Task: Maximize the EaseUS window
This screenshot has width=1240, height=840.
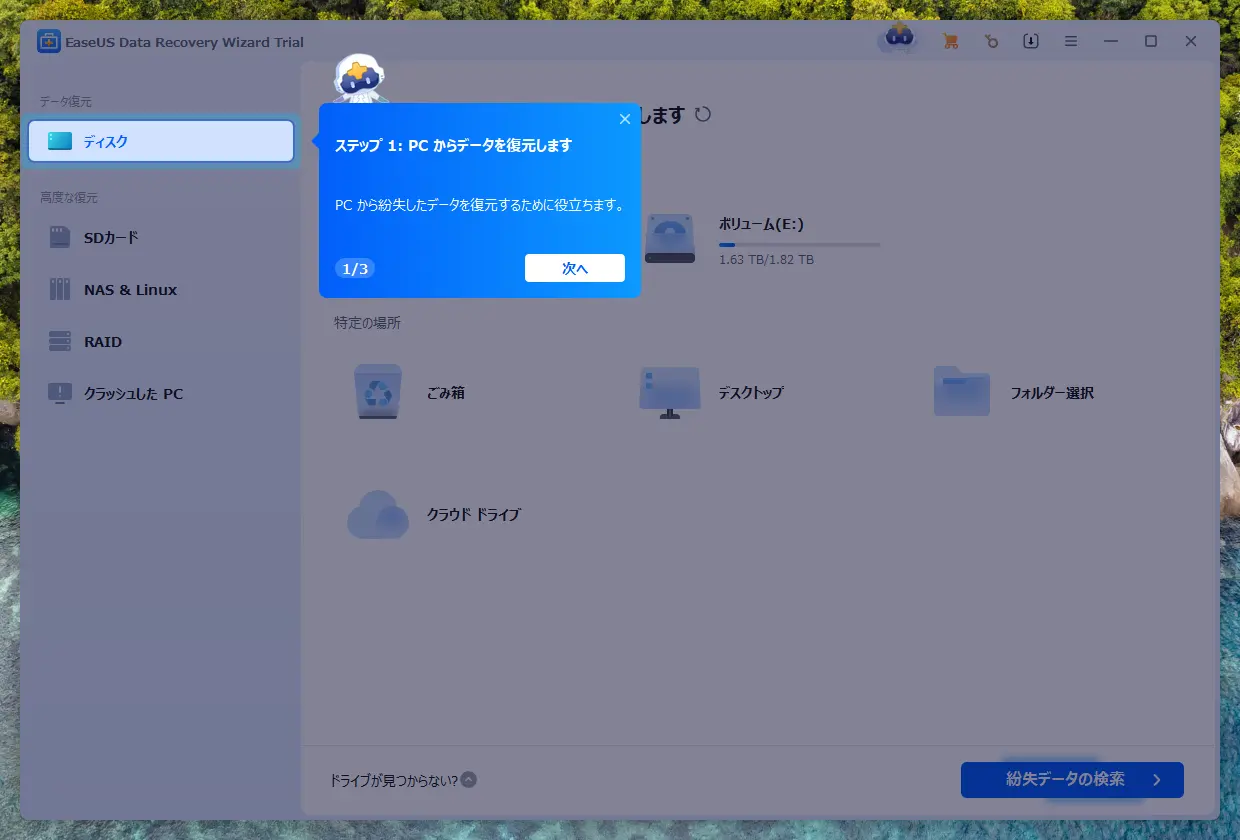Action: click(x=1151, y=41)
